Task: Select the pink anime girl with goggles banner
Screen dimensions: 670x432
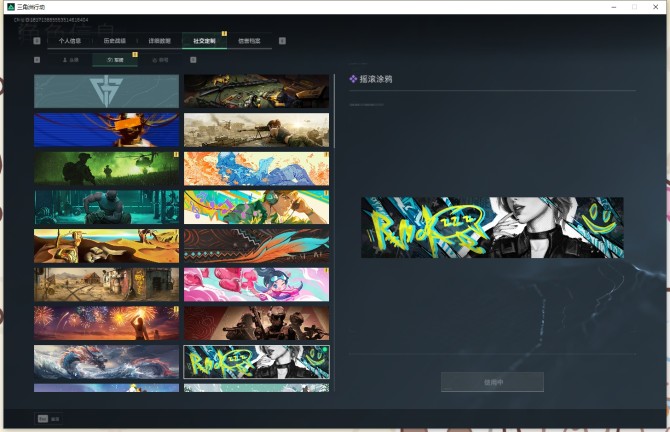Action: 256,285
